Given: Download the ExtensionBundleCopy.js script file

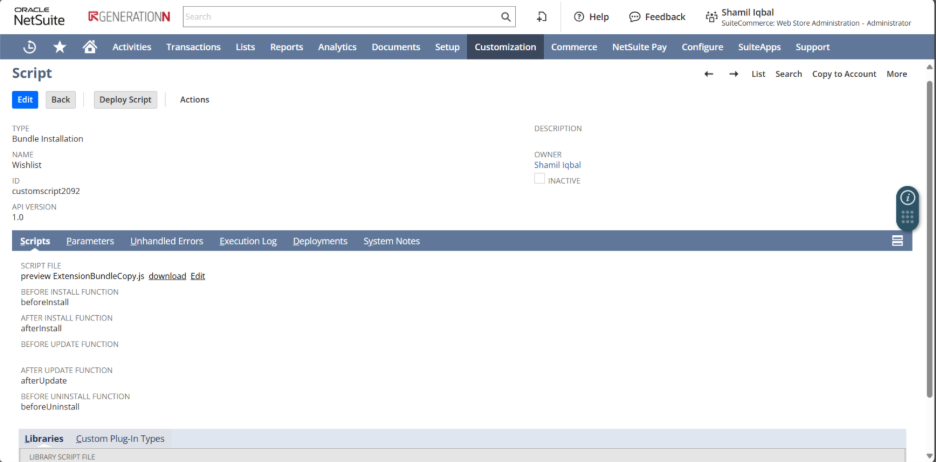Looking at the screenshot, I should (x=167, y=276).
